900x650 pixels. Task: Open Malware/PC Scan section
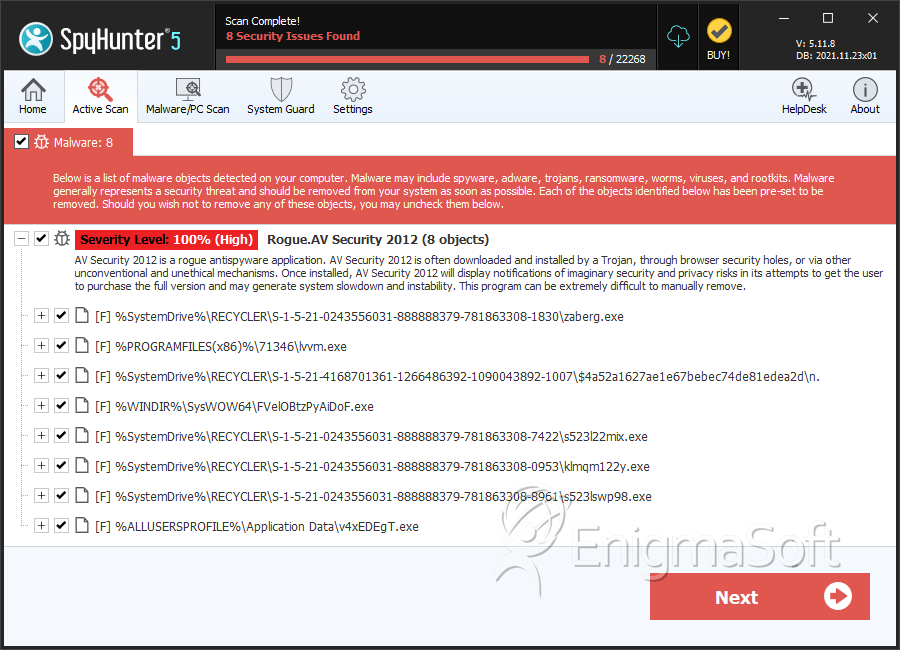click(x=188, y=96)
